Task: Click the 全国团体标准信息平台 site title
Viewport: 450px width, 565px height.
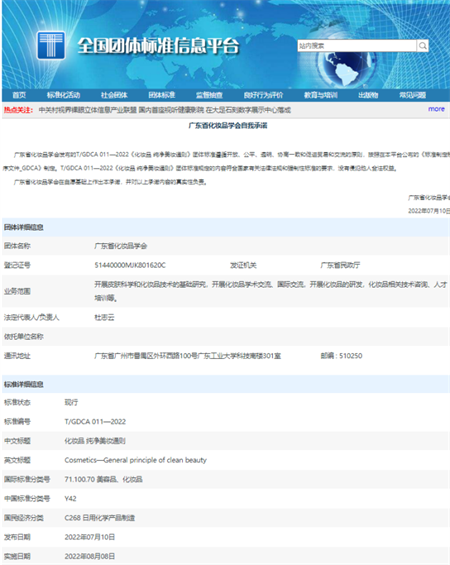Action: (x=158, y=46)
